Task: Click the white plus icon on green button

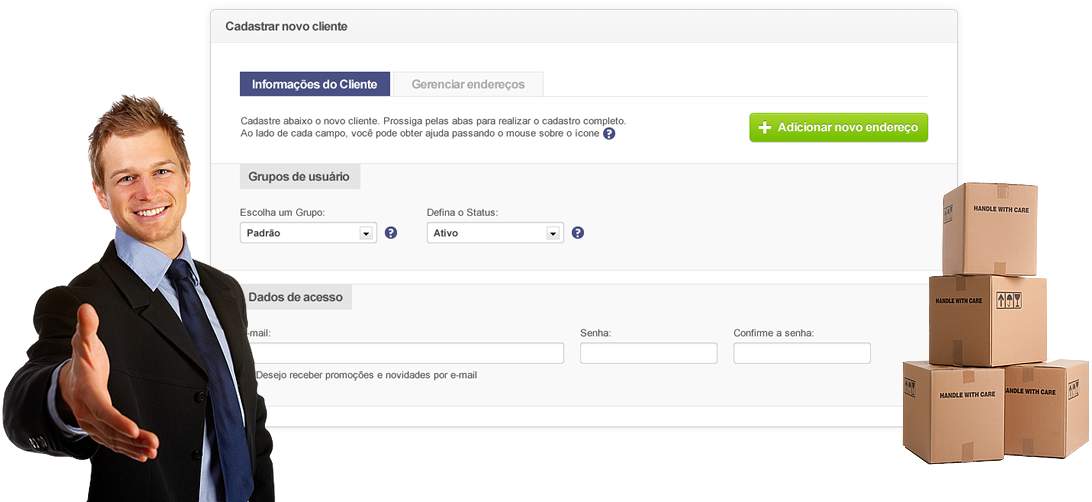Action: pyautogui.click(x=765, y=127)
